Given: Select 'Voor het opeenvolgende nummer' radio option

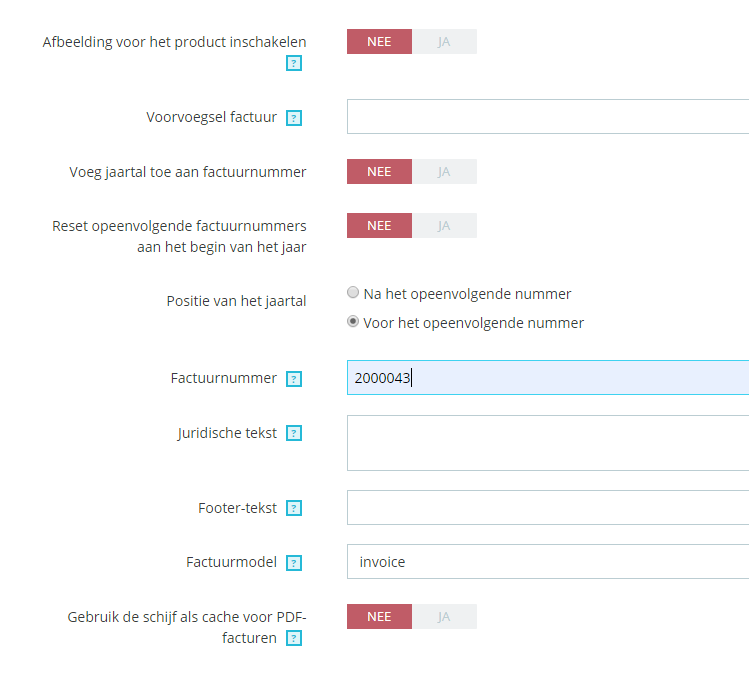Looking at the screenshot, I should click(x=353, y=323).
